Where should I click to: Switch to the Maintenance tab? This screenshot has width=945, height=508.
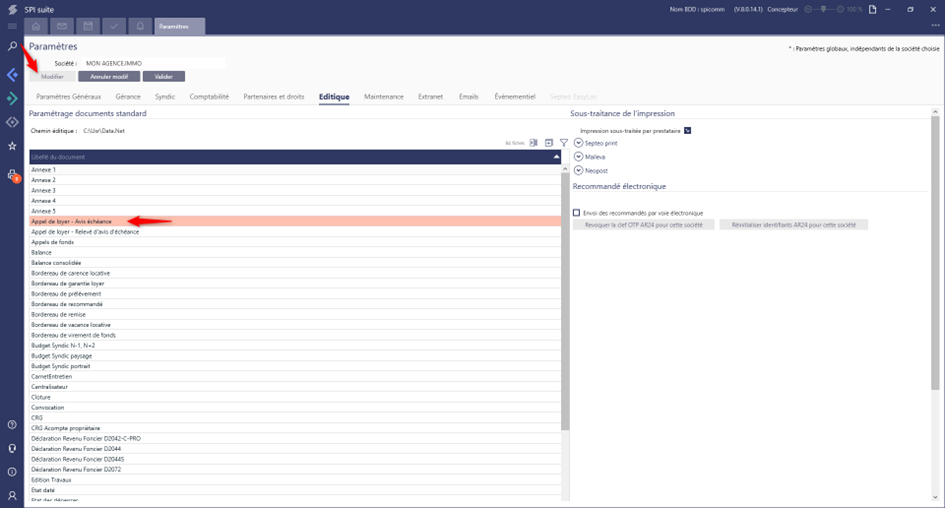click(x=384, y=97)
